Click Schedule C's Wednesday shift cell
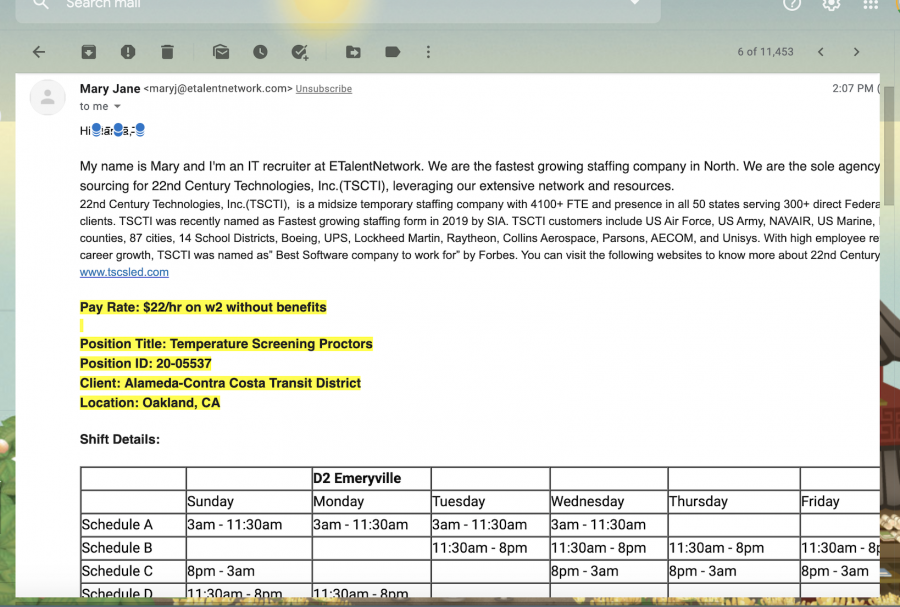The width and height of the screenshot is (900, 607). point(608,571)
